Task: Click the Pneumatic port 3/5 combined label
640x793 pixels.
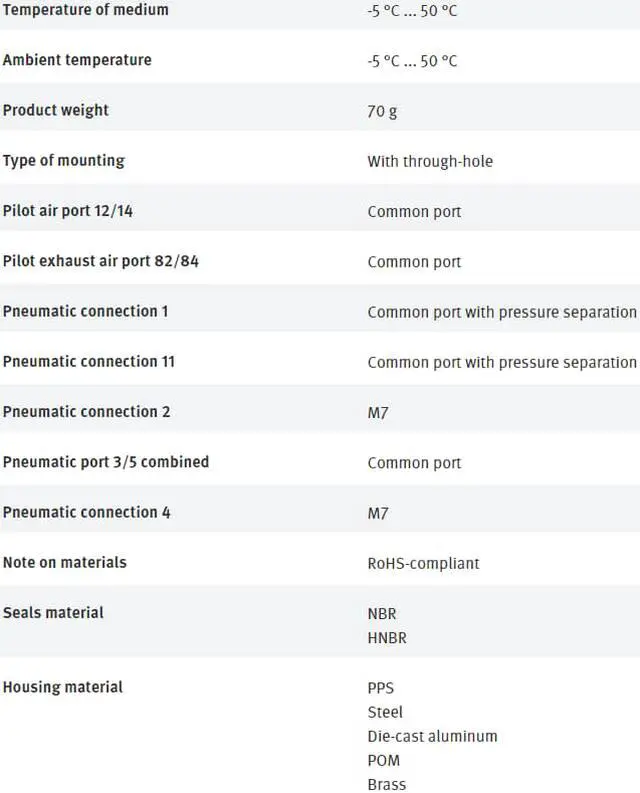Action: click(x=105, y=462)
